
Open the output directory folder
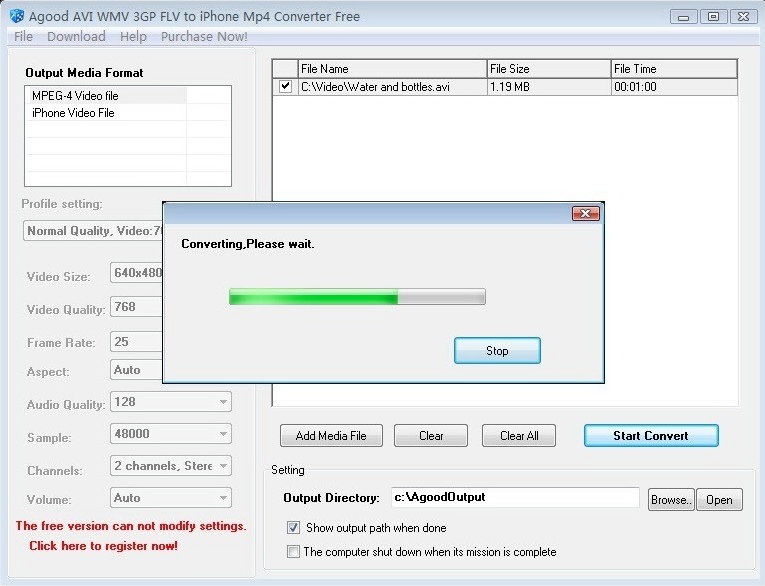point(719,500)
